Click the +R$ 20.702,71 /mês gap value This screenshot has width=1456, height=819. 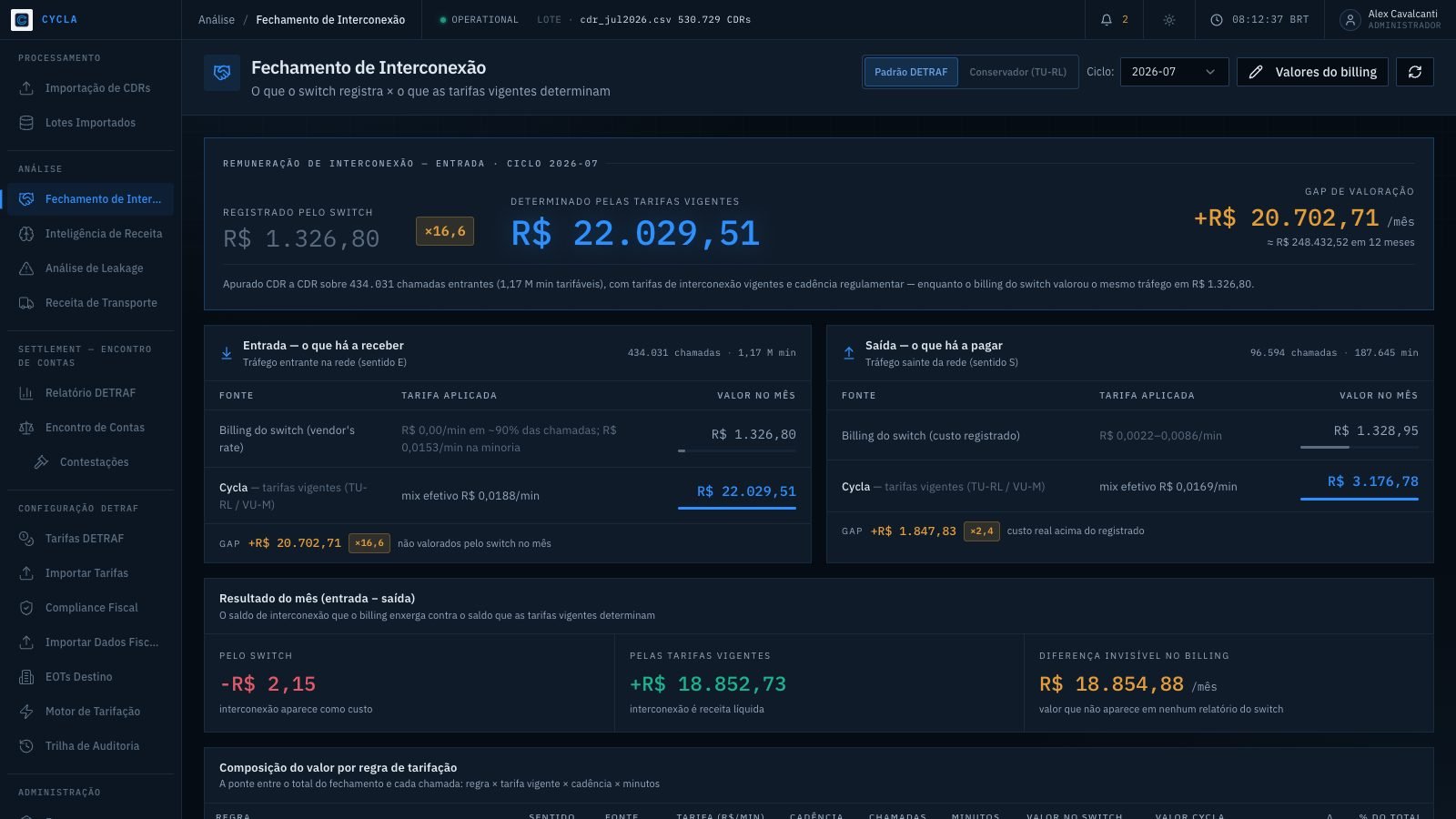[x=1304, y=218]
